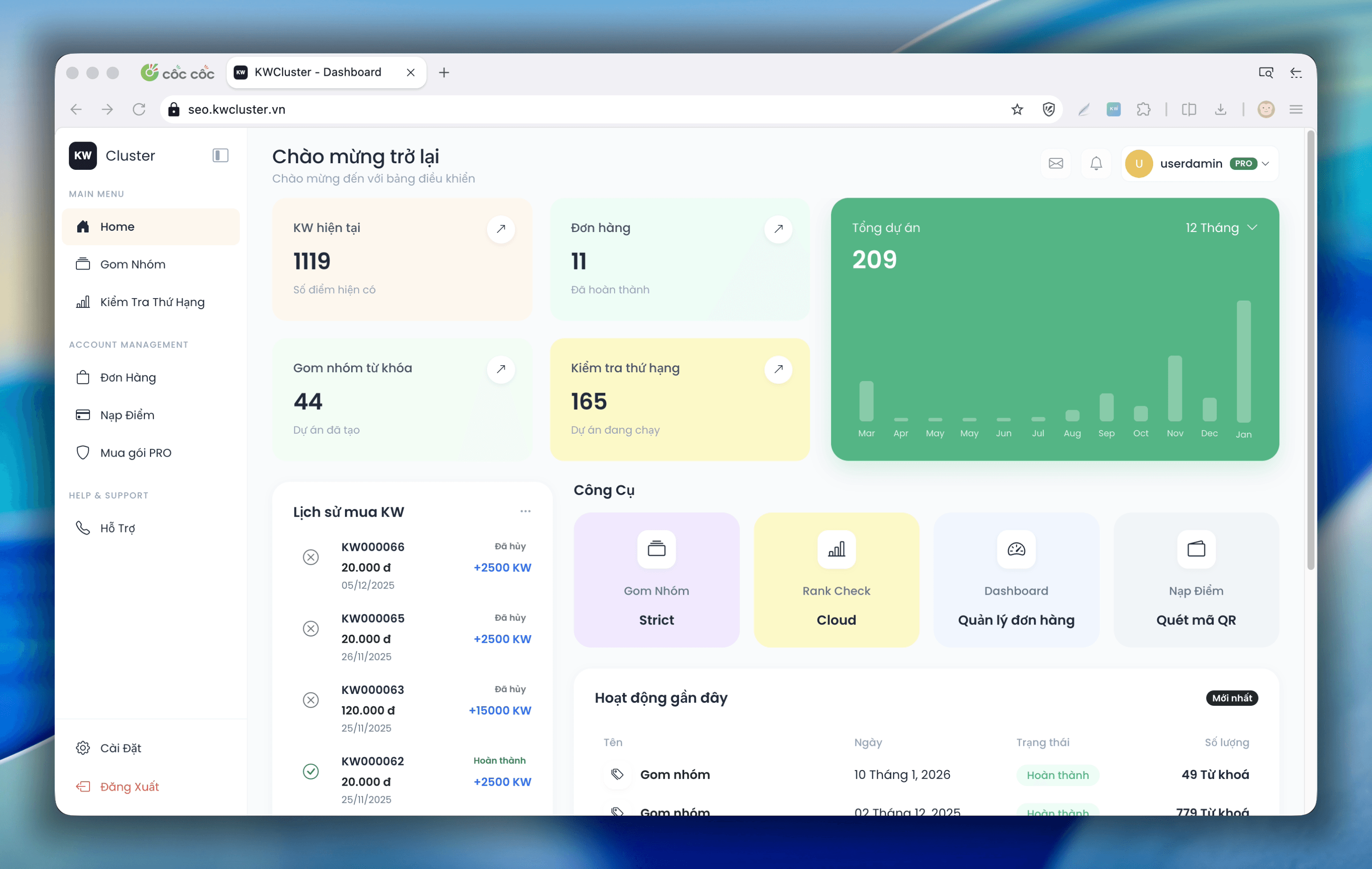Screen dimensions: 1372x869
Task: Click Đăng Xuất to log out
Action: [x=129, y=787]
